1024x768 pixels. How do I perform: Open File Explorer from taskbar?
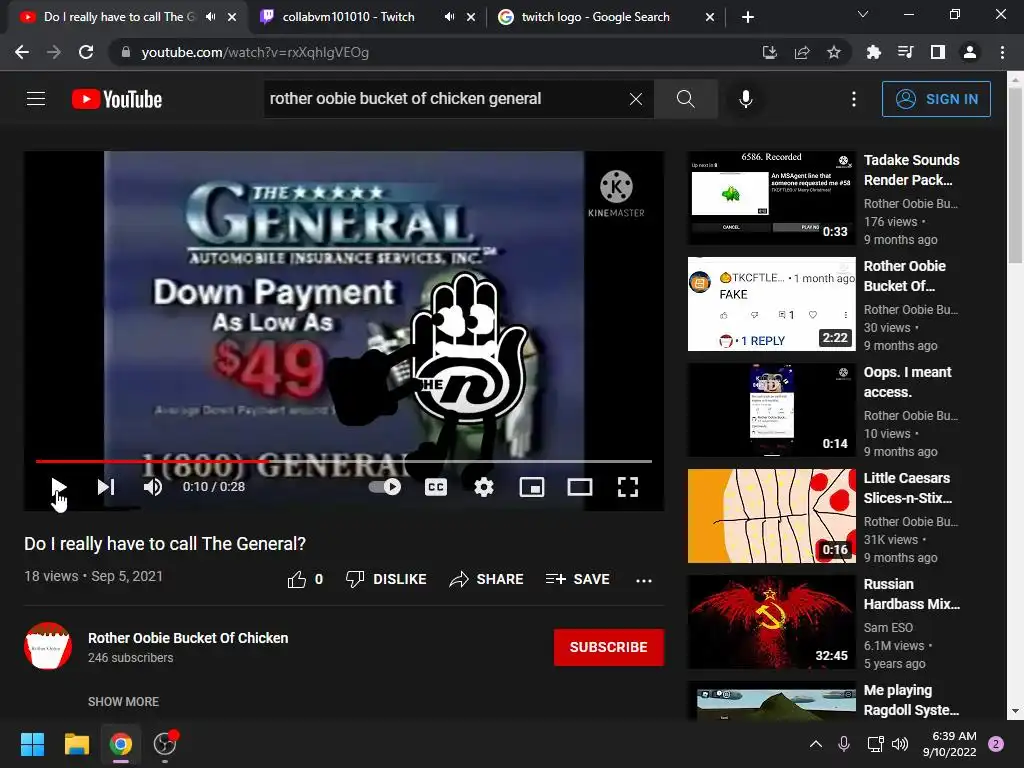(x=76, y=744)
